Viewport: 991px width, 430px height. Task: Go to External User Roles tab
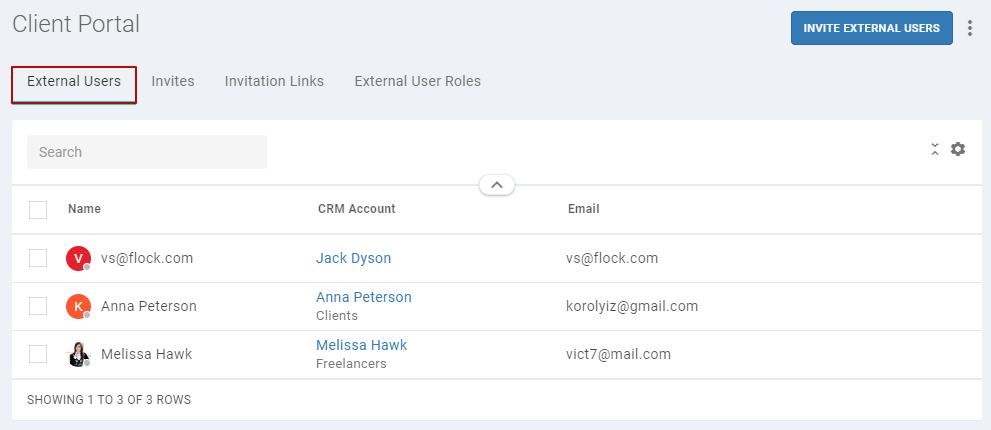418,82
